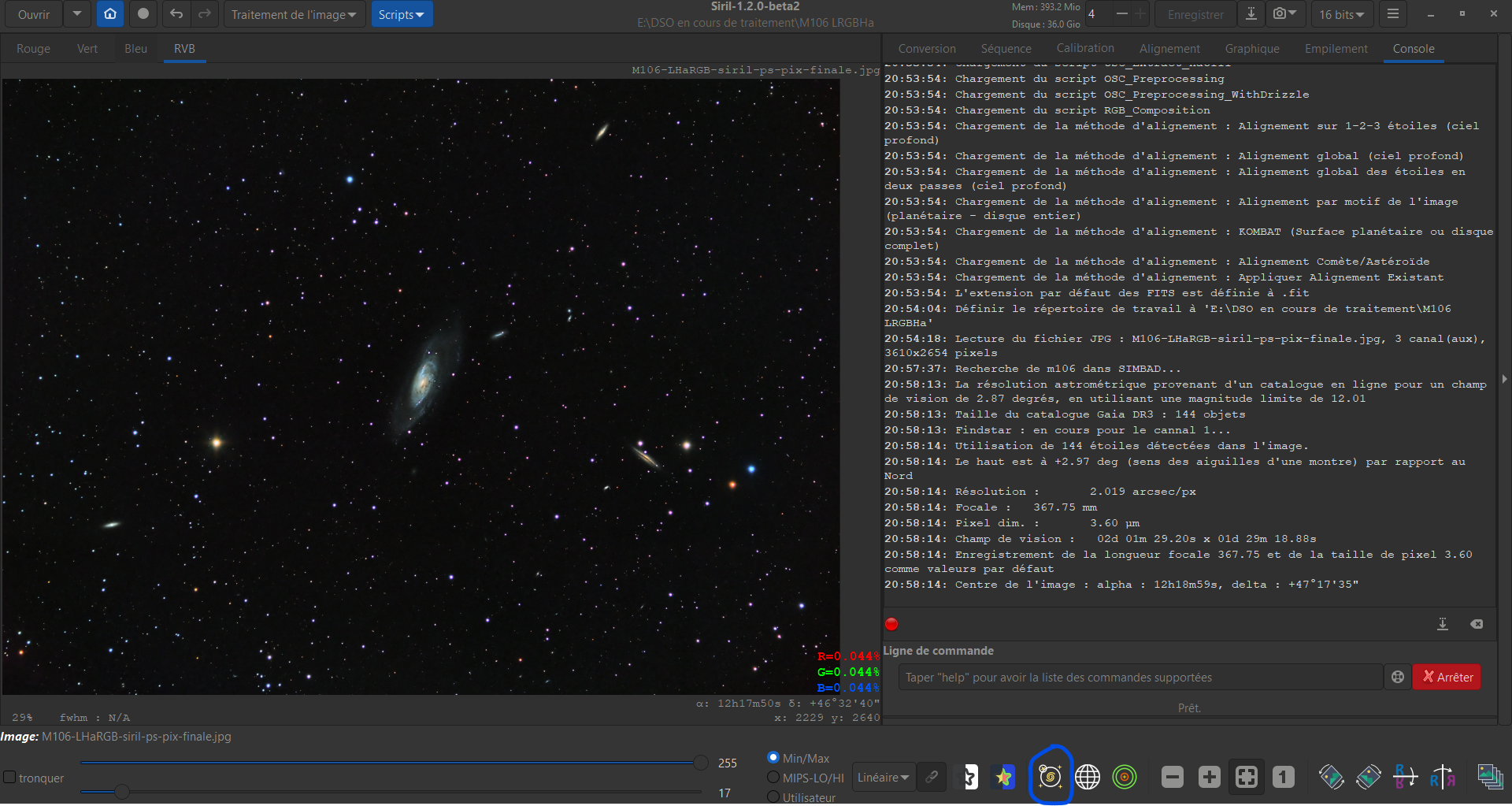Rotate image clockwise icon

tap(1368, 778)
